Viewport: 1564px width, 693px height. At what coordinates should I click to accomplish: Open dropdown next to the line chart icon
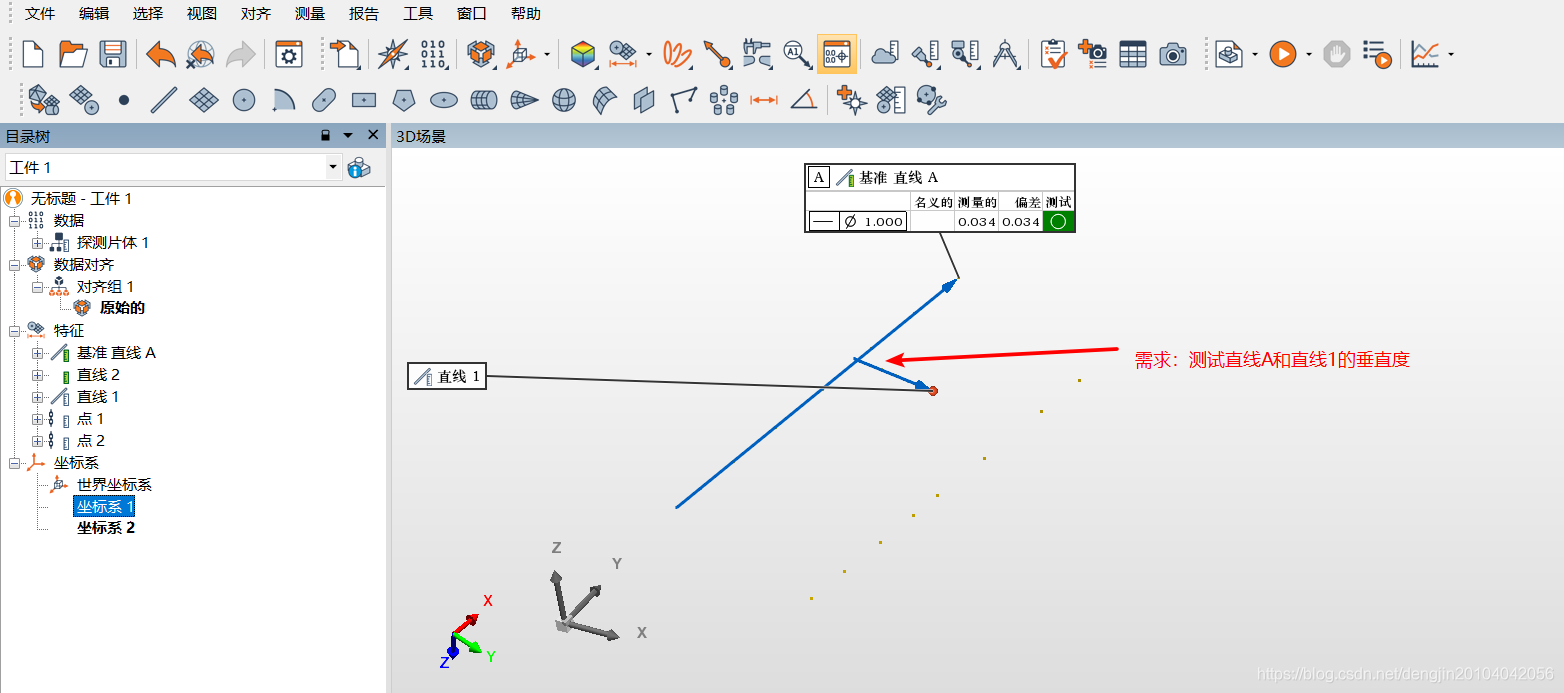coord(1451,55)
